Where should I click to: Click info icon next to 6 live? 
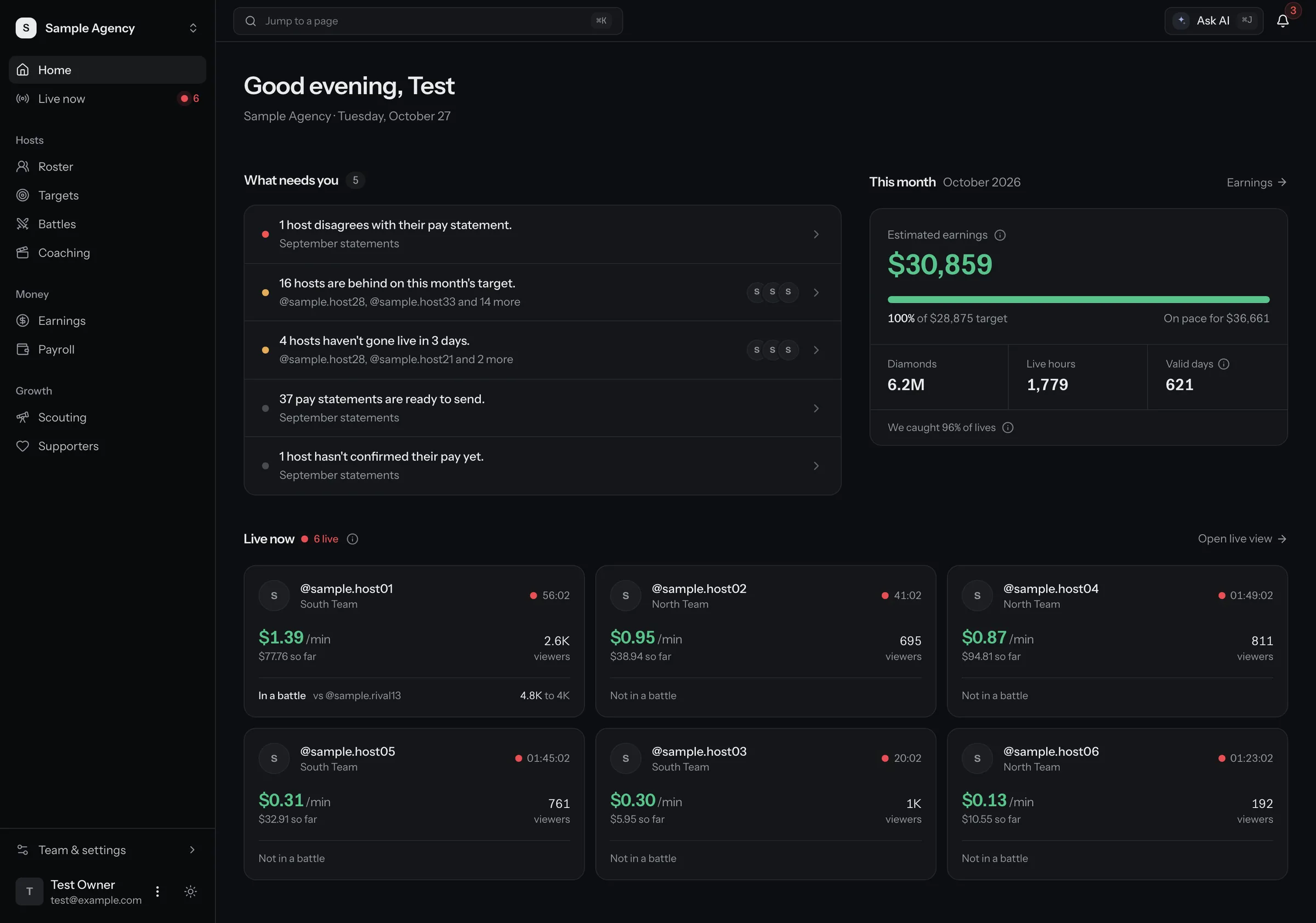pyautogui.click(x=353, y=539)
